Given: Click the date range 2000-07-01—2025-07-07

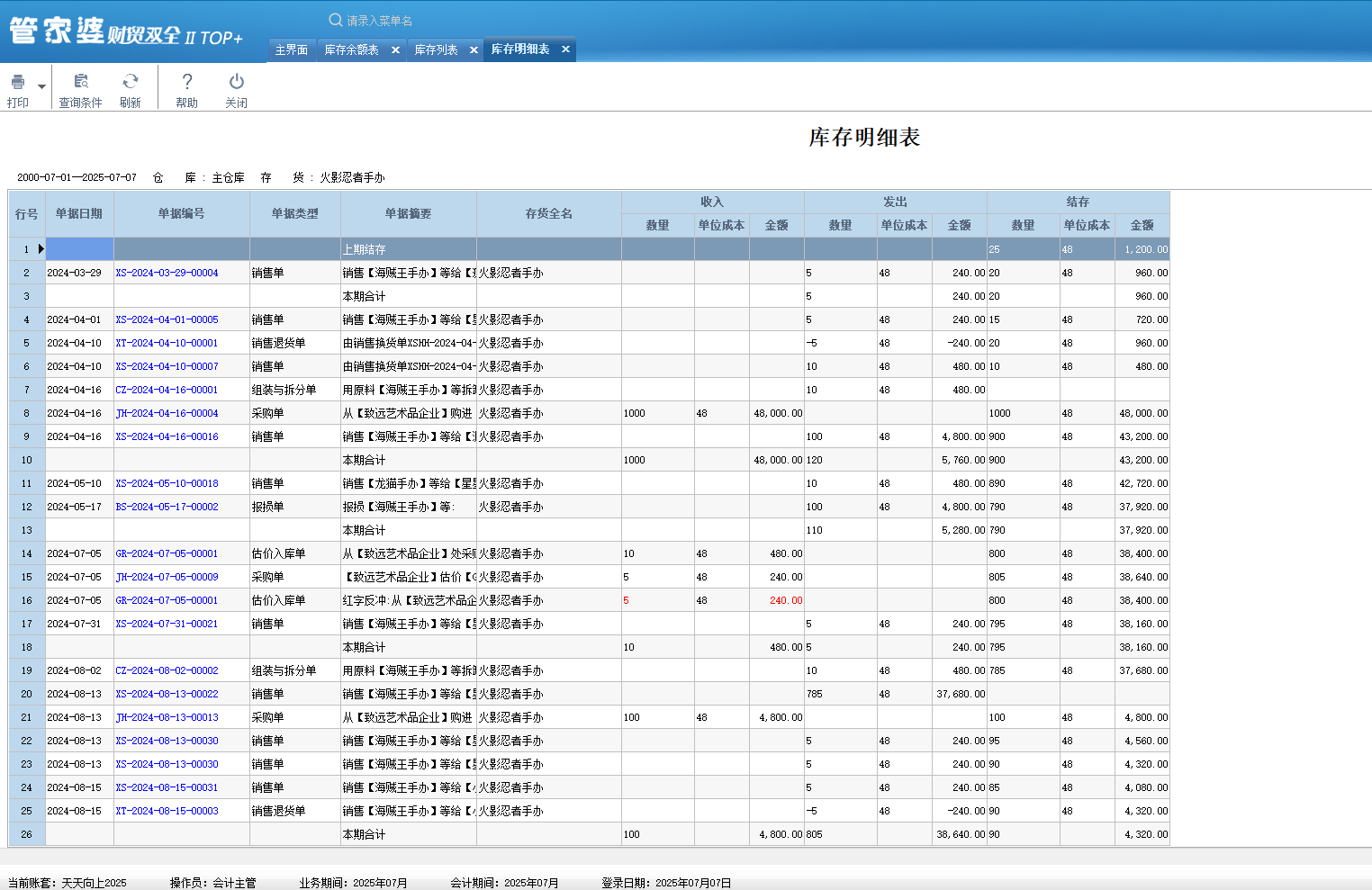Looking at the screenshot, I should point(77,177).
